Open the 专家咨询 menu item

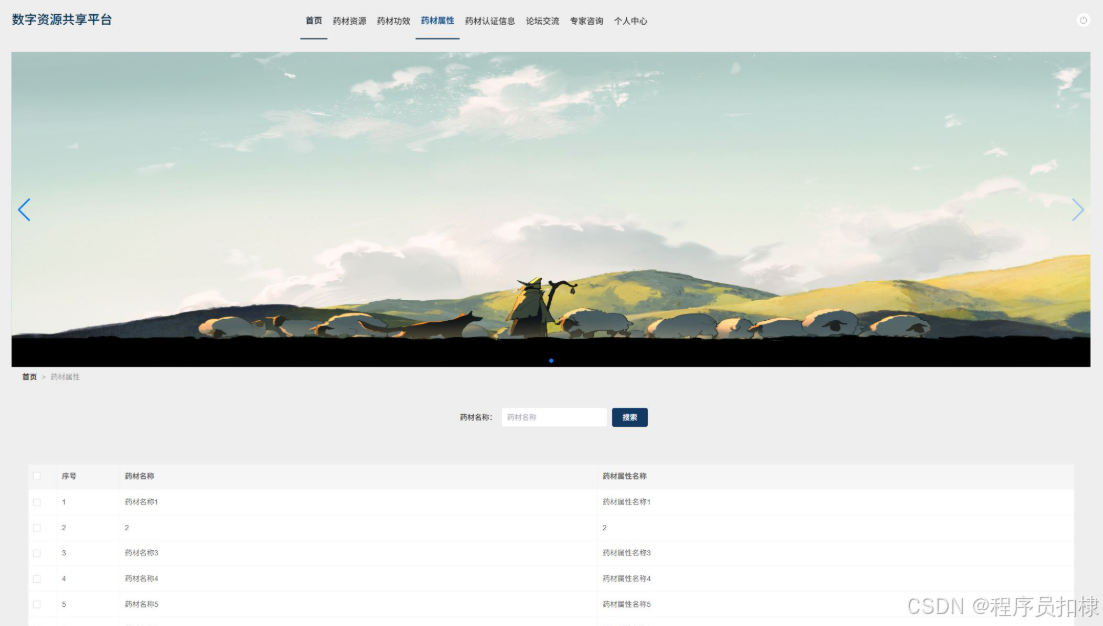point(587,21)
